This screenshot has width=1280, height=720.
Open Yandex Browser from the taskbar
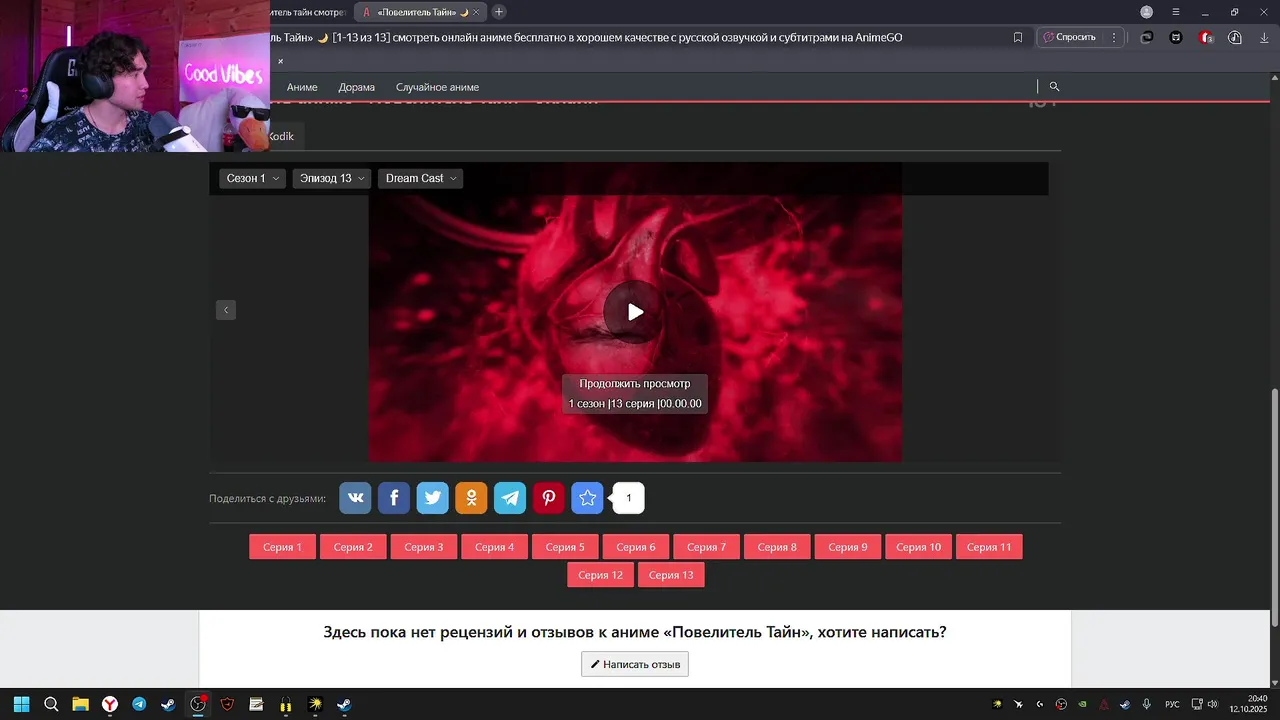[110, 704]
